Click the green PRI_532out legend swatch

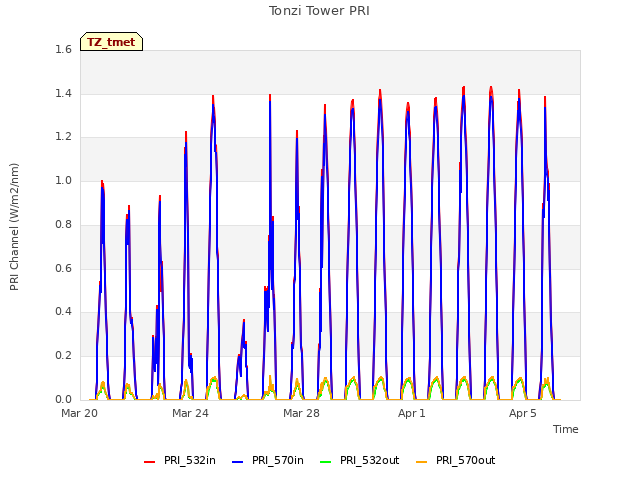pos(326,461)
